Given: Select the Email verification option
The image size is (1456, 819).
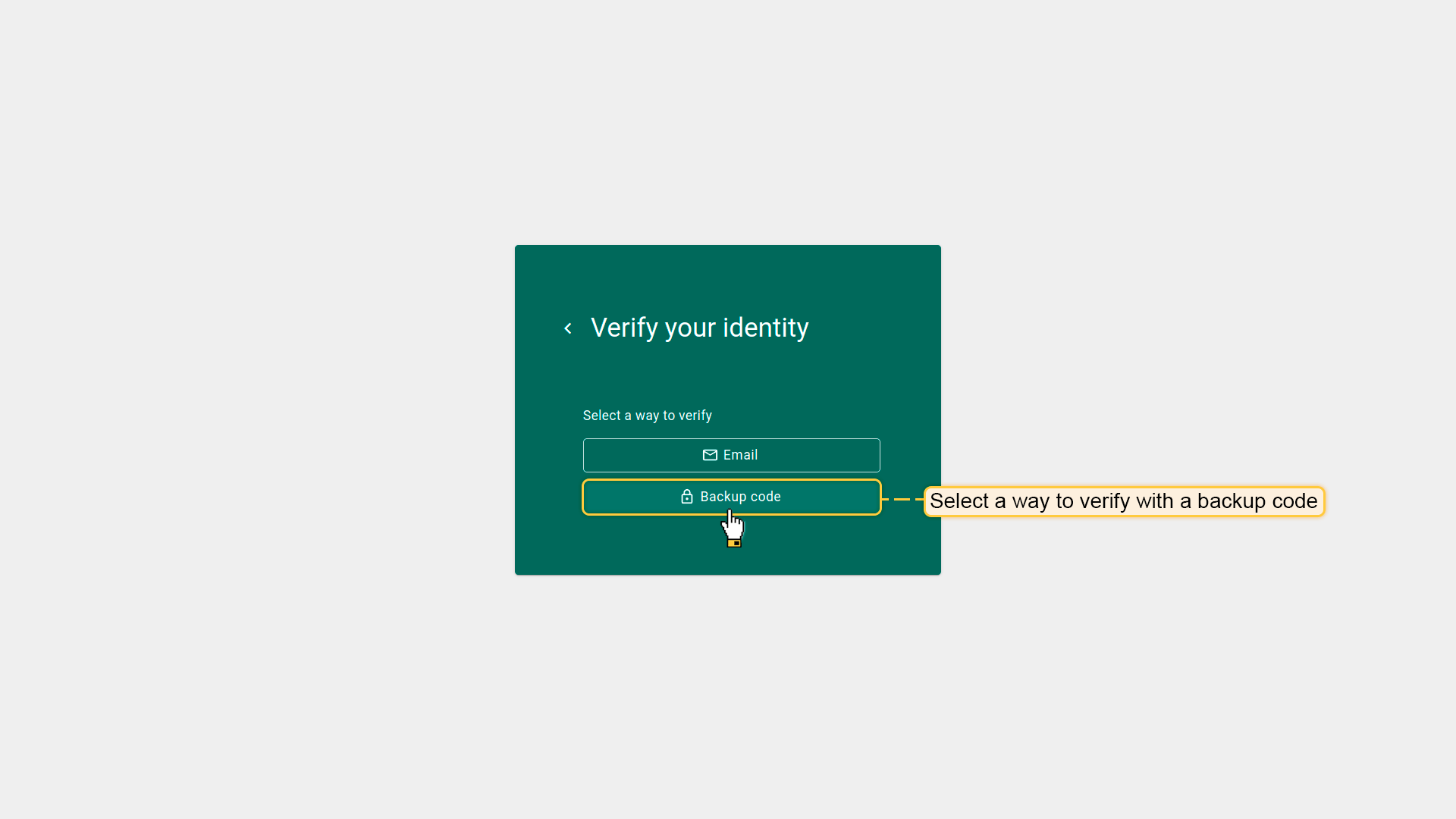Looking at the screenshot, I should point(731,455).
